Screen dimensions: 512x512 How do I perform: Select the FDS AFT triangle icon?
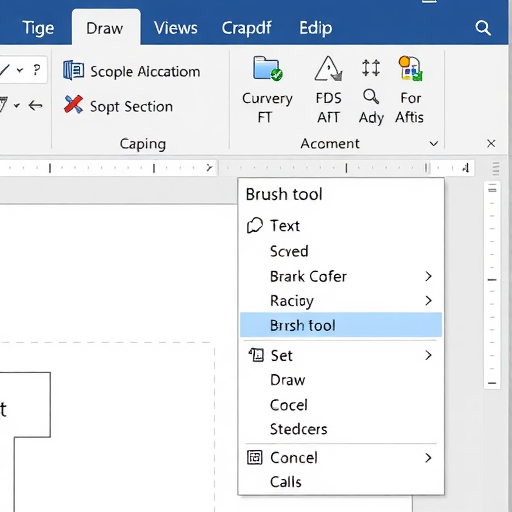(x=328, y=69)
